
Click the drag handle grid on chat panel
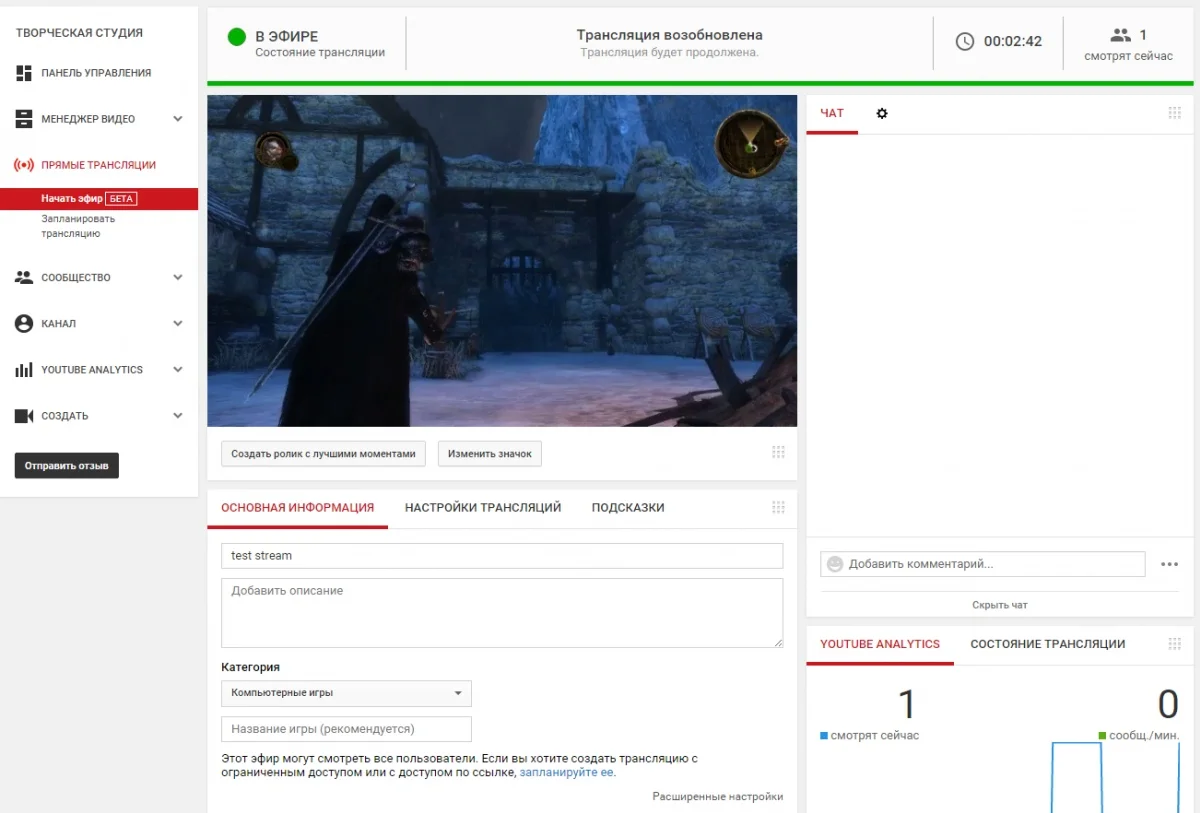point(1175,113)
